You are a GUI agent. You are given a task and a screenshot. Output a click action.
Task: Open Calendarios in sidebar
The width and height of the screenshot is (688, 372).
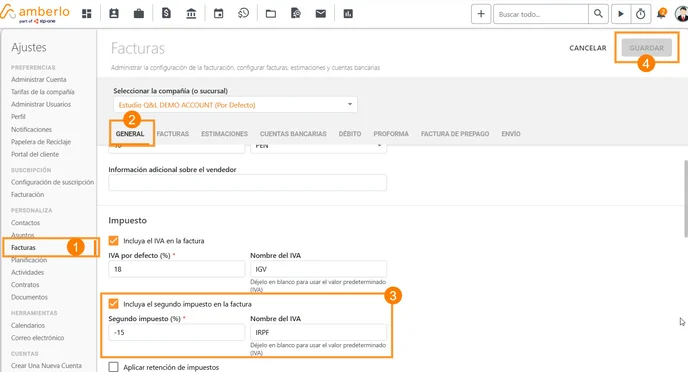[28, 326]
